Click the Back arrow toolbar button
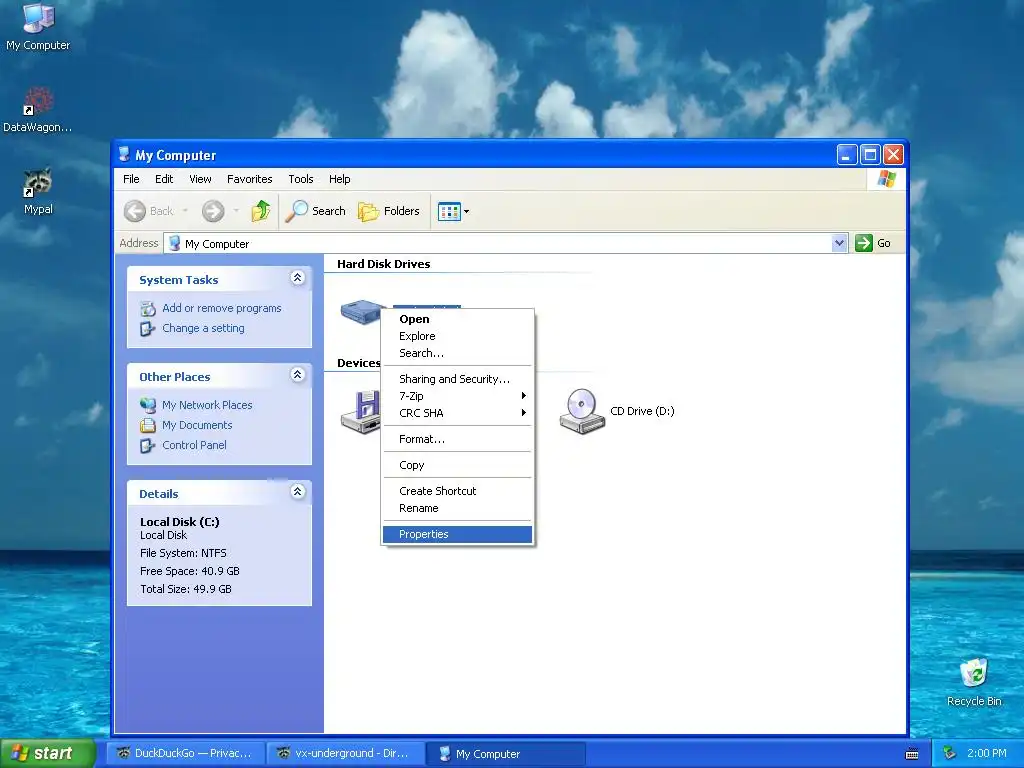 [x=150, y=211]
